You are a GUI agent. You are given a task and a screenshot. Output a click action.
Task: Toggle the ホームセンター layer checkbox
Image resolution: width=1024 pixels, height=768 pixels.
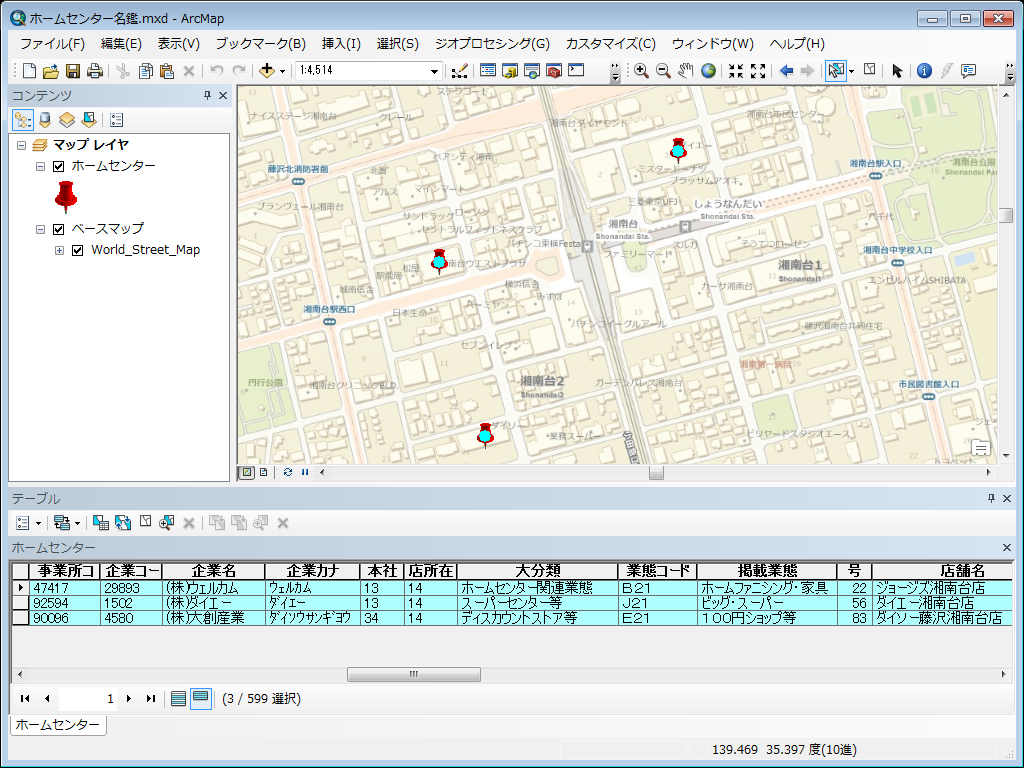point(59,166)
